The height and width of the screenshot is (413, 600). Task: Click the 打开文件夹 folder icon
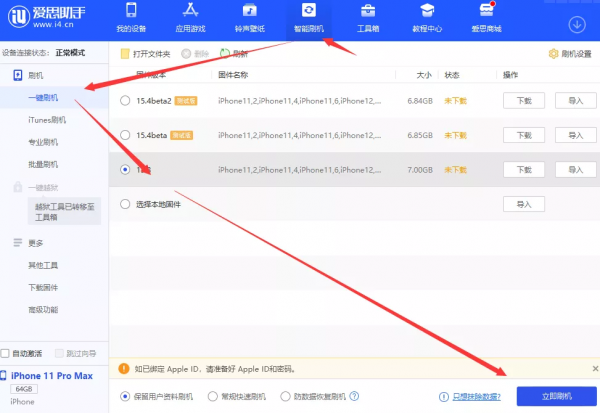125,54
